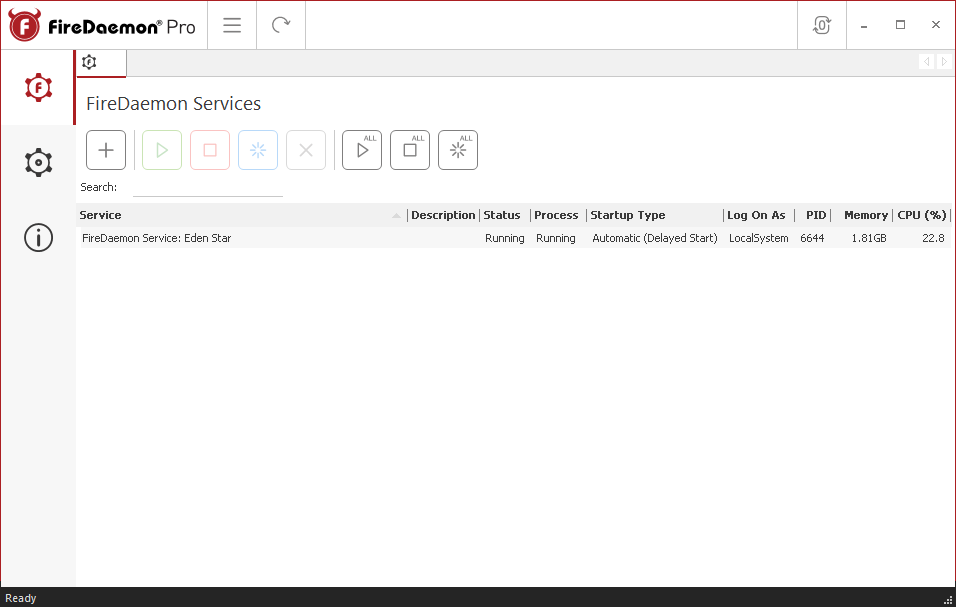956x607 pixels.
Task: Sort by Description column header
Action: point(443,215)
